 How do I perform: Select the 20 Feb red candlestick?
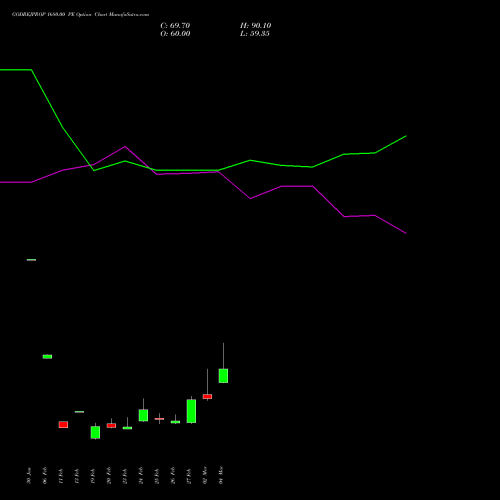click(111, 425)
